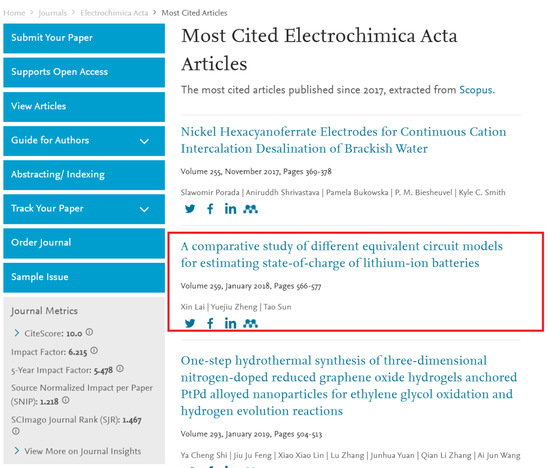This screenshot has width=549, height=468.
Task: Share Nickel Hexacyanoferrate article on Twitter
Action: [190, 209]
